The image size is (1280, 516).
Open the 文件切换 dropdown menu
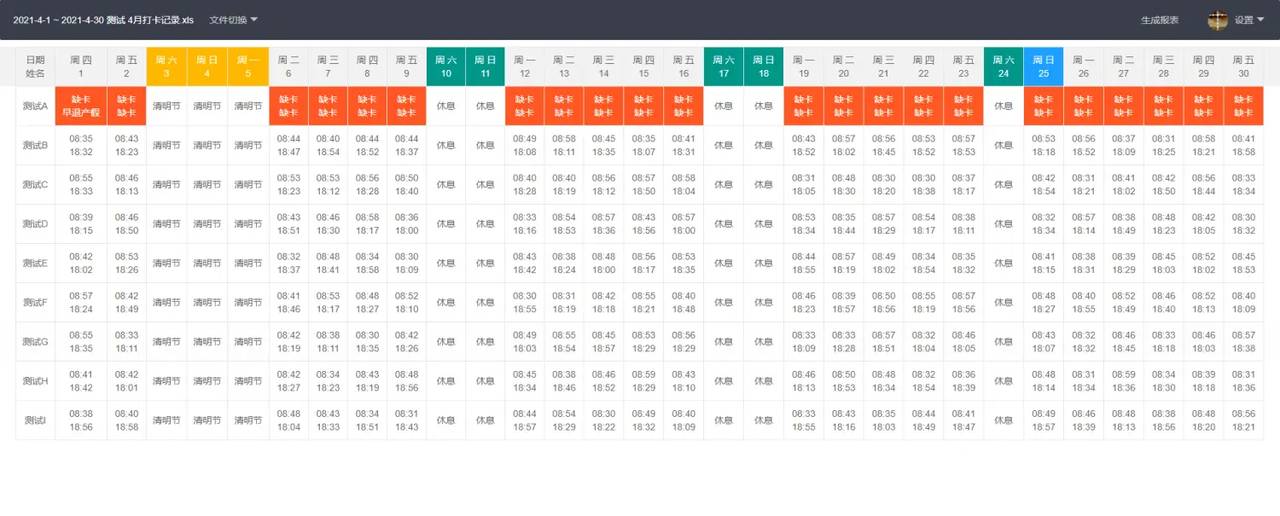click(233, 20)
